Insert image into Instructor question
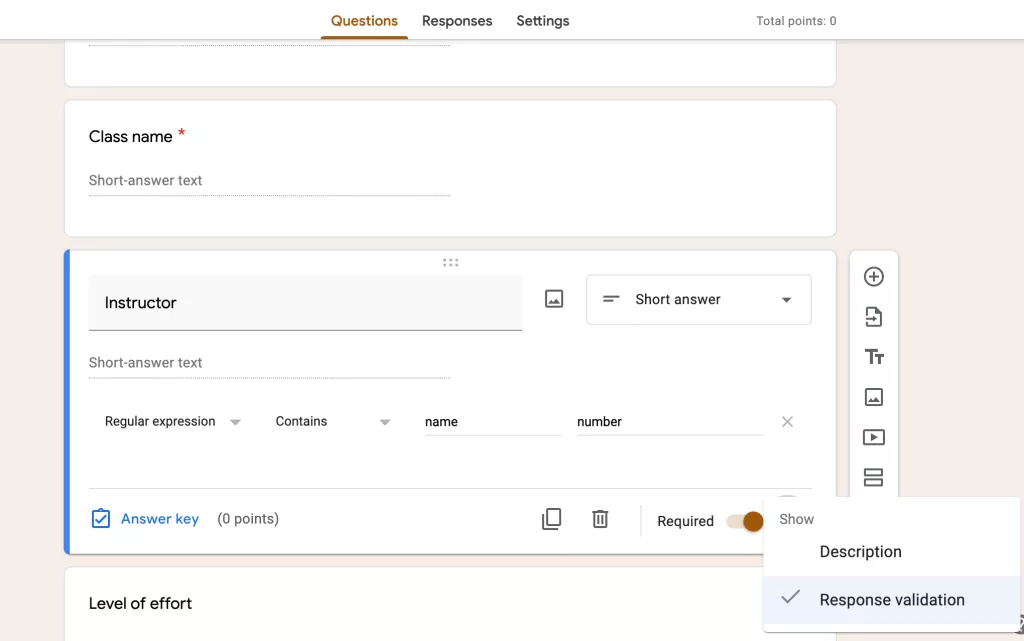This screenshot has height=641, width=1024. (x=554, y=299)
